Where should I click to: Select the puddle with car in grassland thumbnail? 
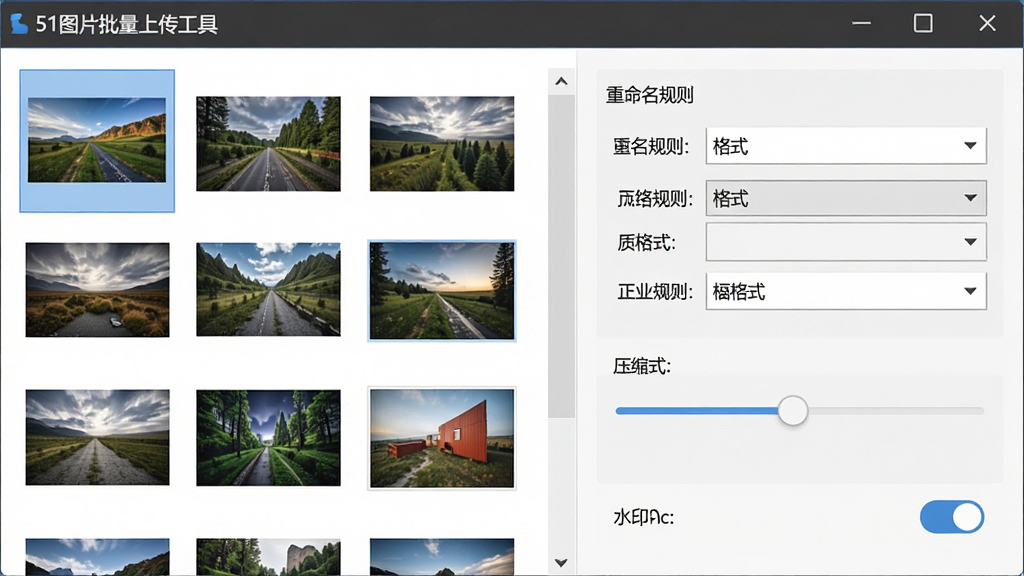[97, 290]
